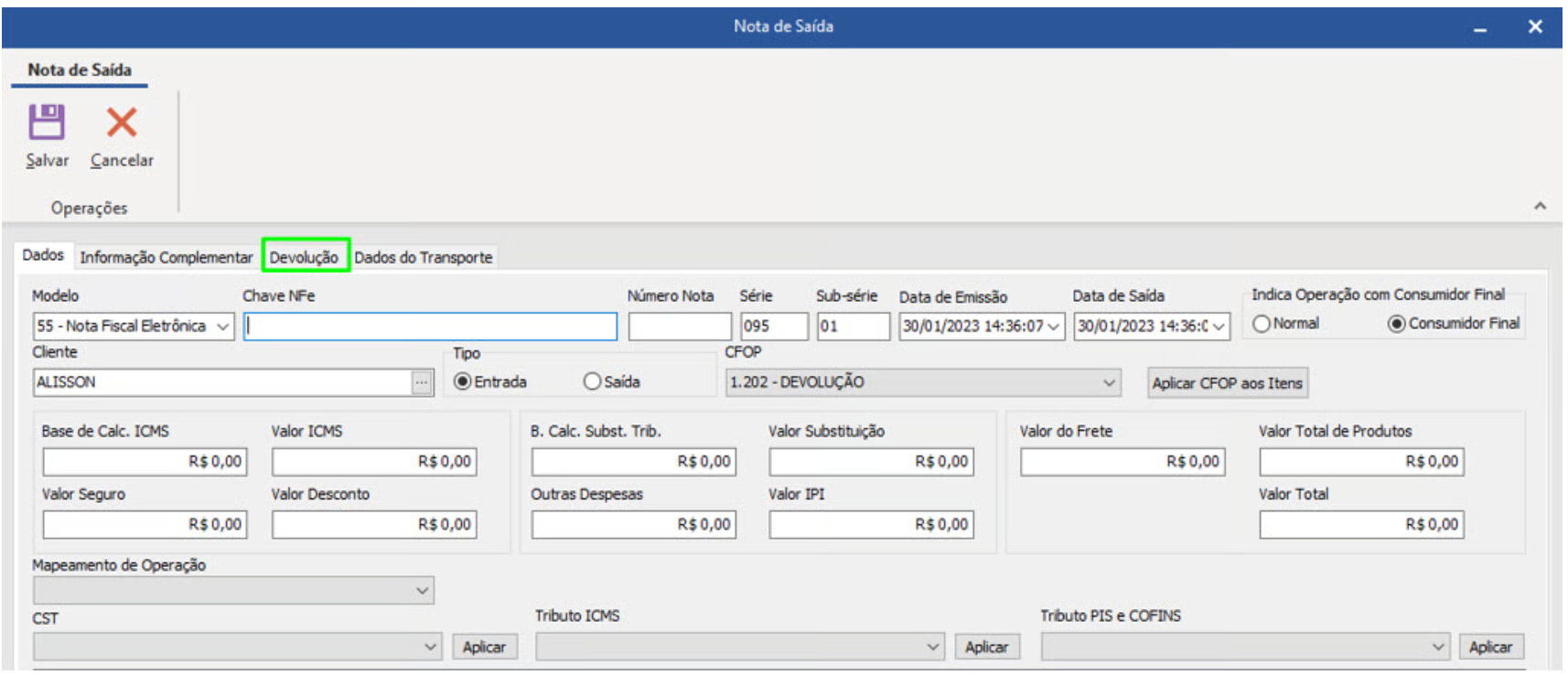Open the Dados do Transporte tab
1568x675 pixels.
tap(423, 258)
